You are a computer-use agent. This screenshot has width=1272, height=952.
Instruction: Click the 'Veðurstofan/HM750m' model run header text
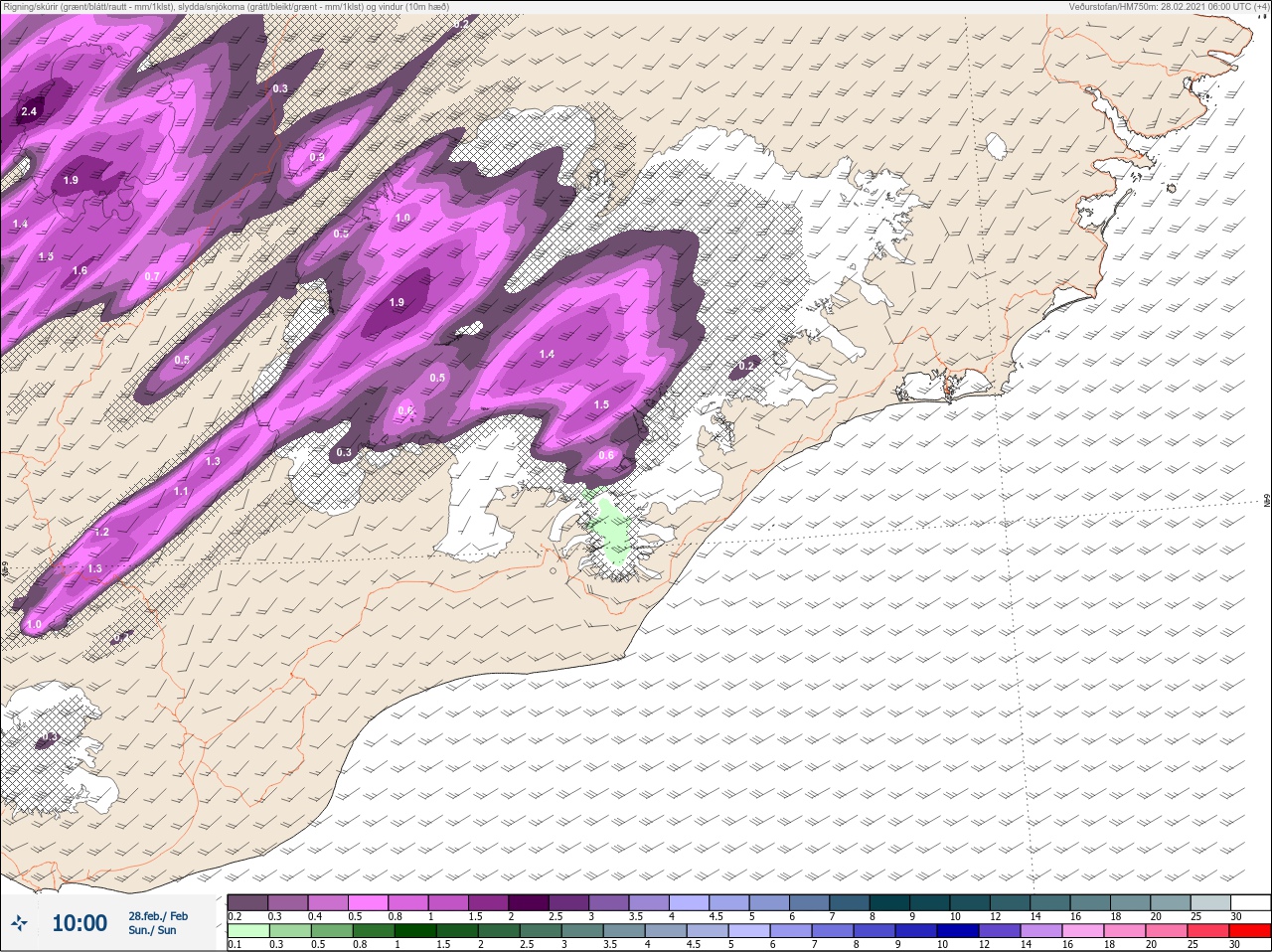1169,6
